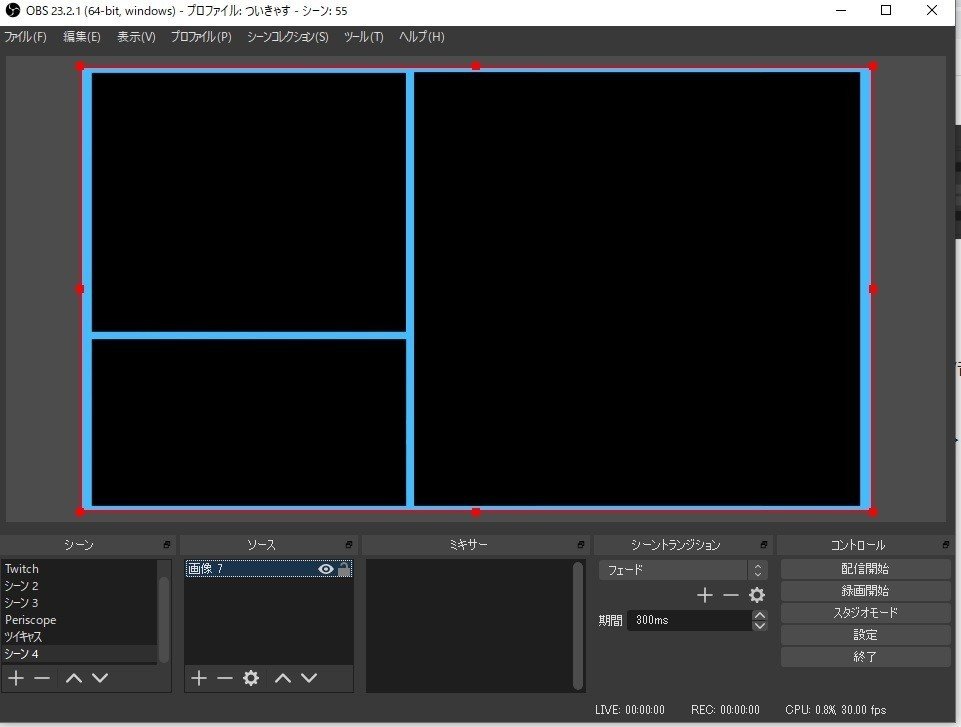The image size is (961, 727).
Task: Click the OBS logo in title bar
Action: pyautogui.click(x=12, y=10)
